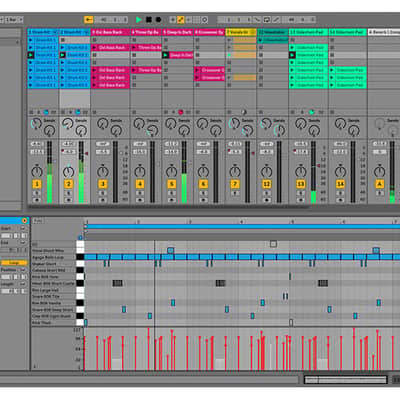Toggle the yellow Draw Mode pencil

(180, 20)
